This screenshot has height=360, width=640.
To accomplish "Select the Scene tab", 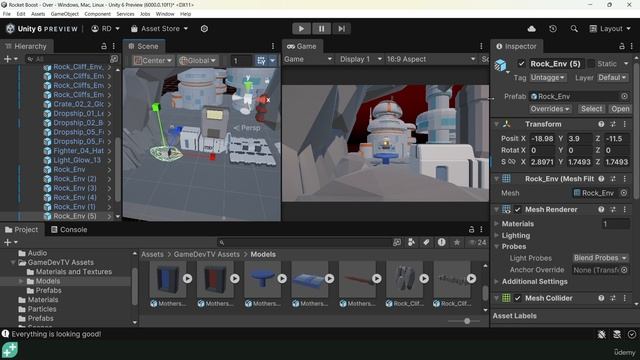I will (143, 46).
